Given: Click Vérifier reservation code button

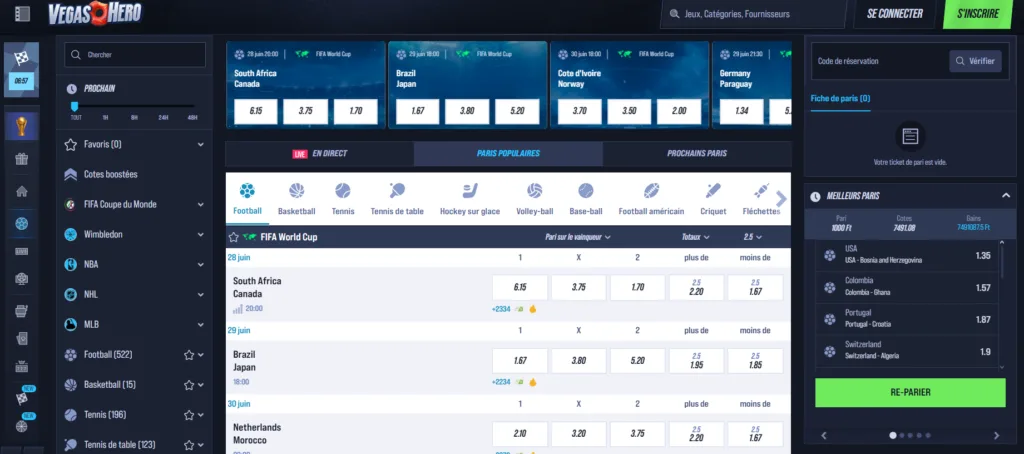Looking at the screenshot, I should [975, 61].
